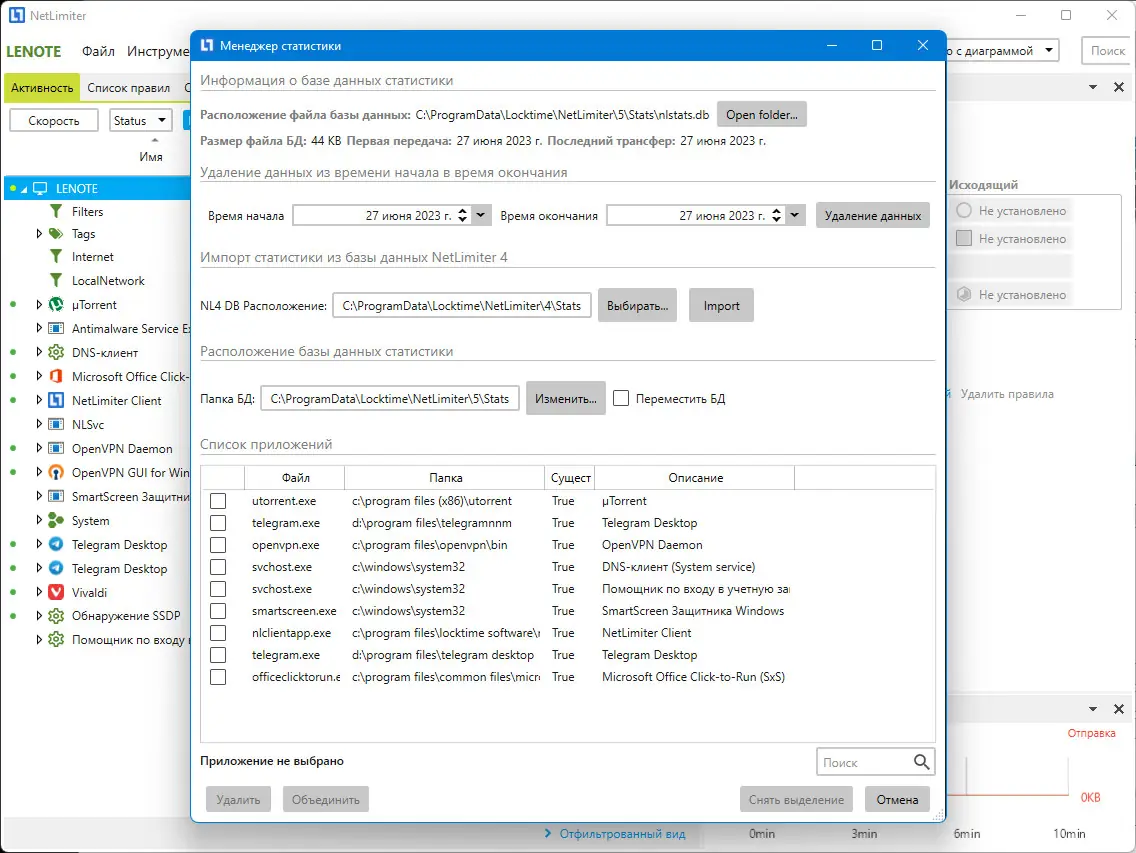
Task: Step the Время начала date spinner
Action: coord(463,215)
